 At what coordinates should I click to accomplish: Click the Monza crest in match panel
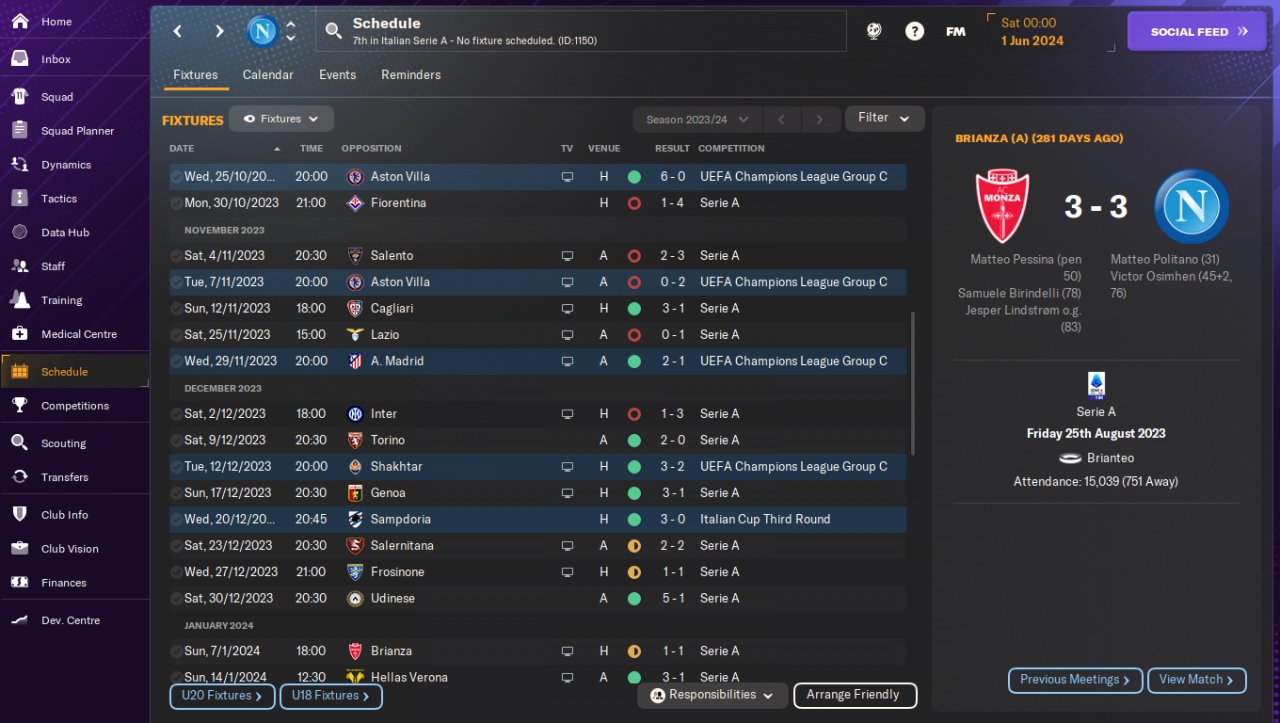[1001, 206]
